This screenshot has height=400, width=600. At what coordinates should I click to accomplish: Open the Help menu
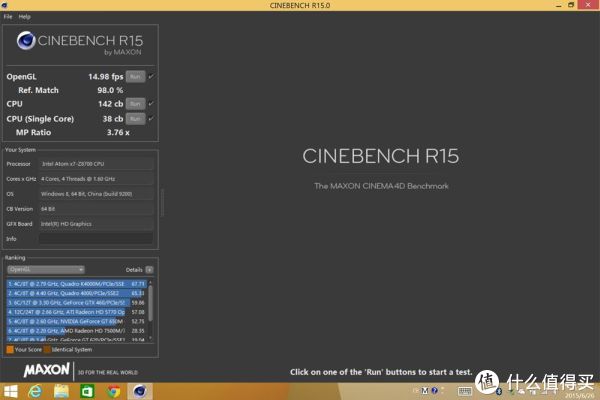[x=24, y=16]
